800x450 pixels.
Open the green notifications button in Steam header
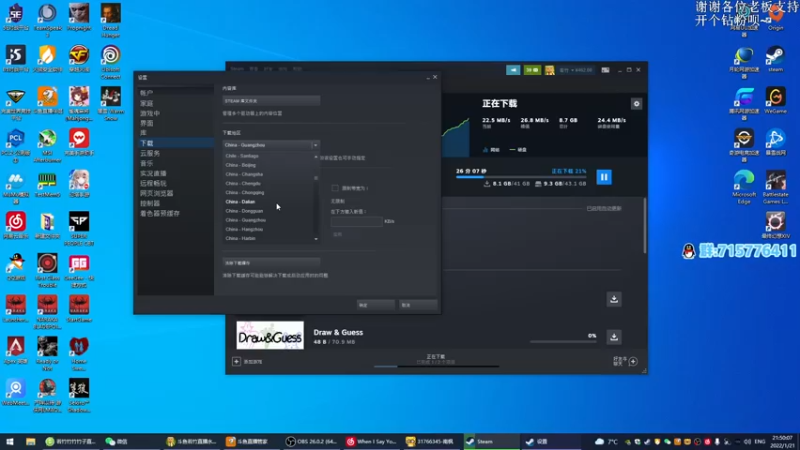click(532, 70)
